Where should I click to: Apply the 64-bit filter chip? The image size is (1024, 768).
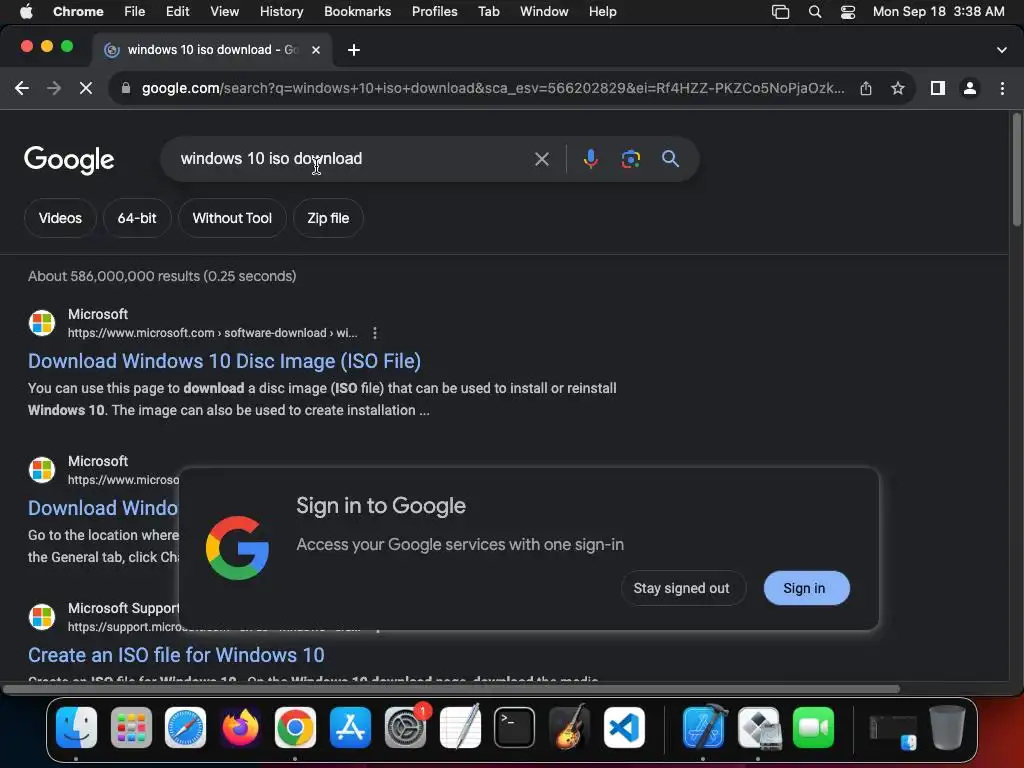(137, 218)
